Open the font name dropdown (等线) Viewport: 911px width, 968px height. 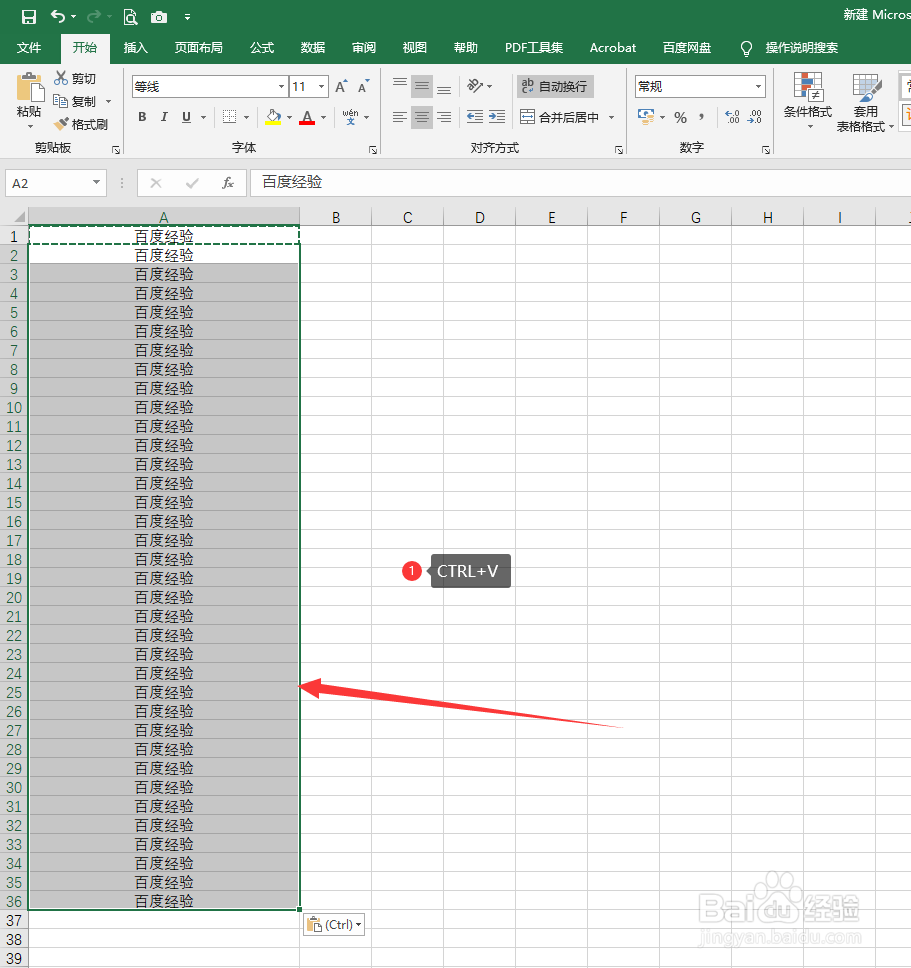281,86
